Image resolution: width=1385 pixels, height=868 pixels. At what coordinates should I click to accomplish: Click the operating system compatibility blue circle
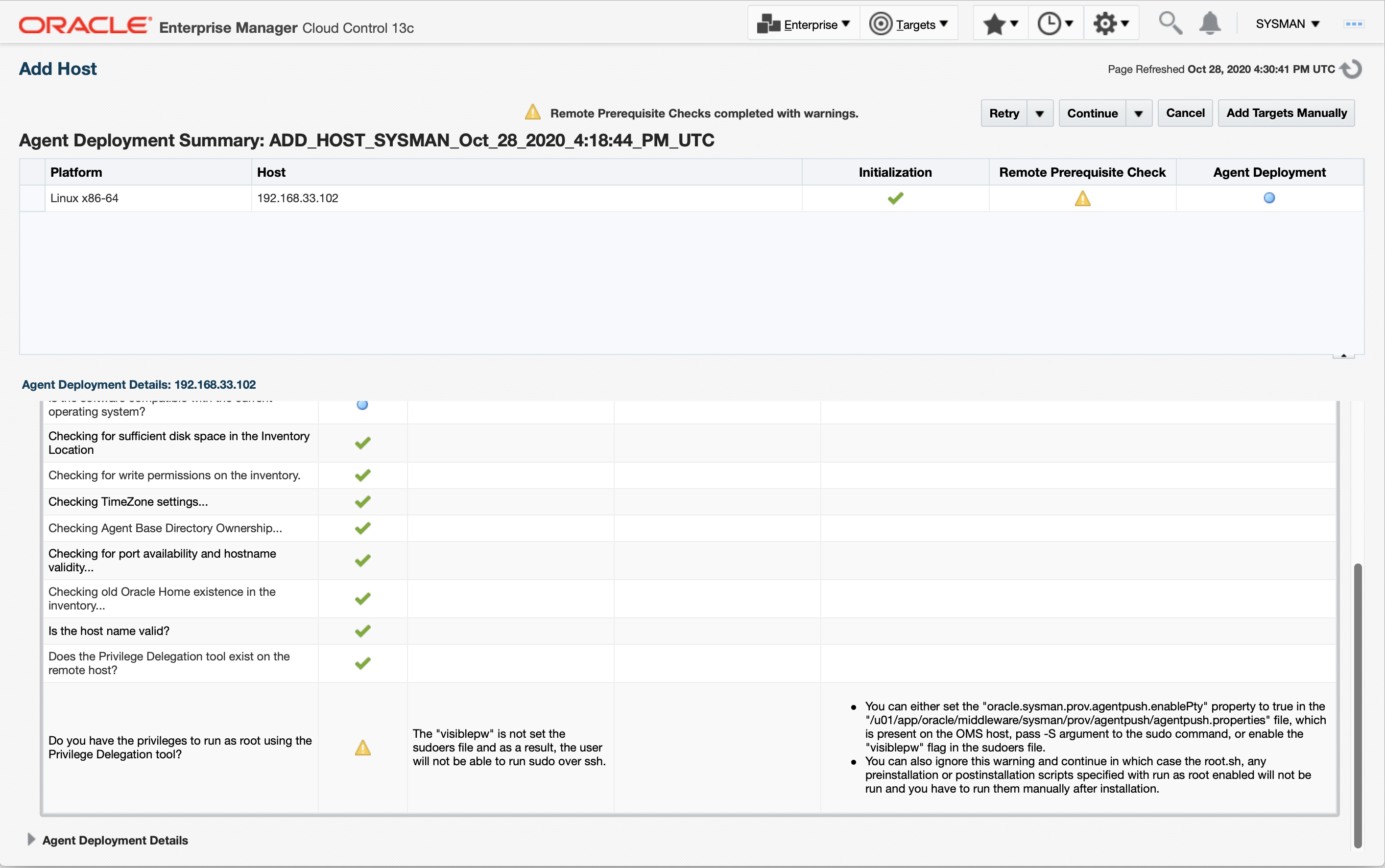point(362,405)
